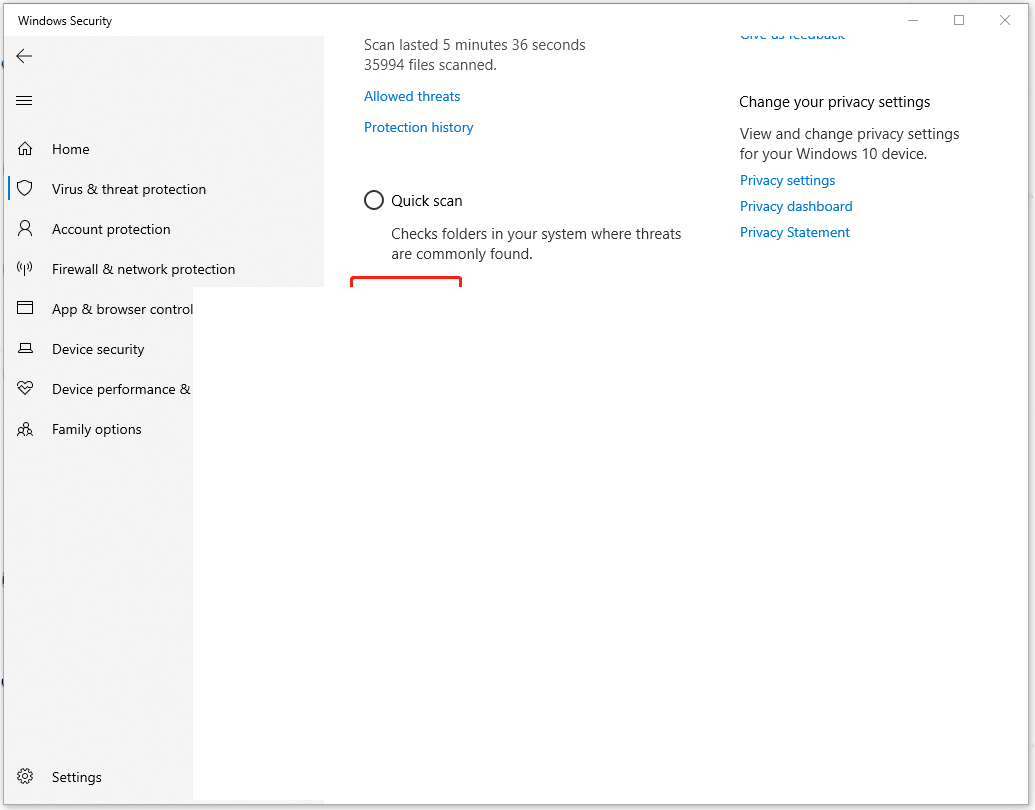Open Privacy dashboard link
1035x810 pixels.
pyautogui.click(x=796, y=207)
